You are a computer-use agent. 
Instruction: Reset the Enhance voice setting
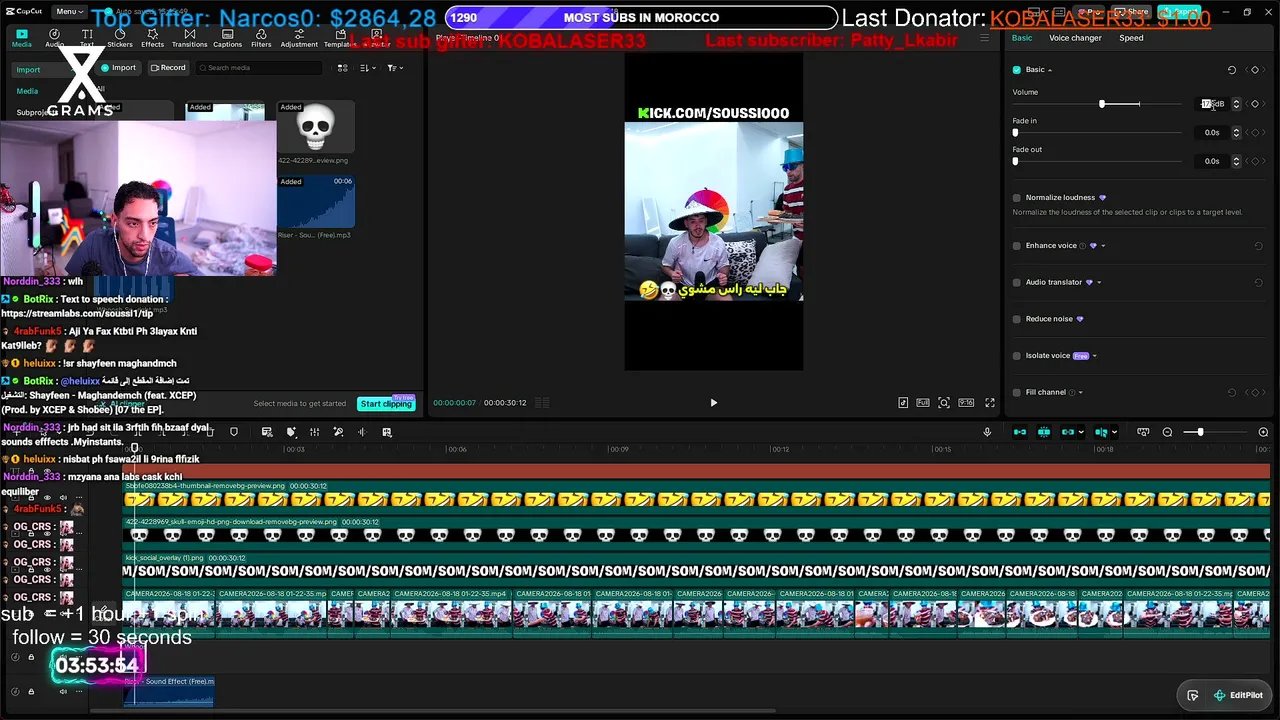tap(1258, 246)
